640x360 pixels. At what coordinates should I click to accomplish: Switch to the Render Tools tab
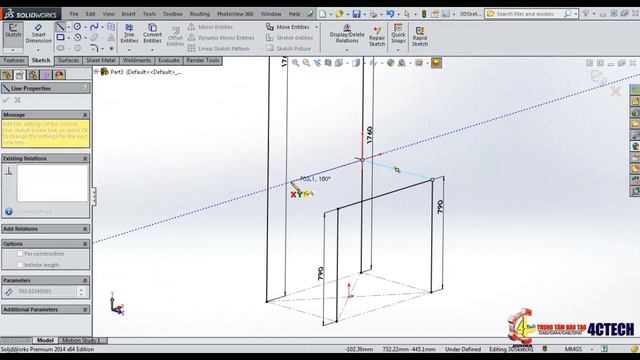pos(203,60)
